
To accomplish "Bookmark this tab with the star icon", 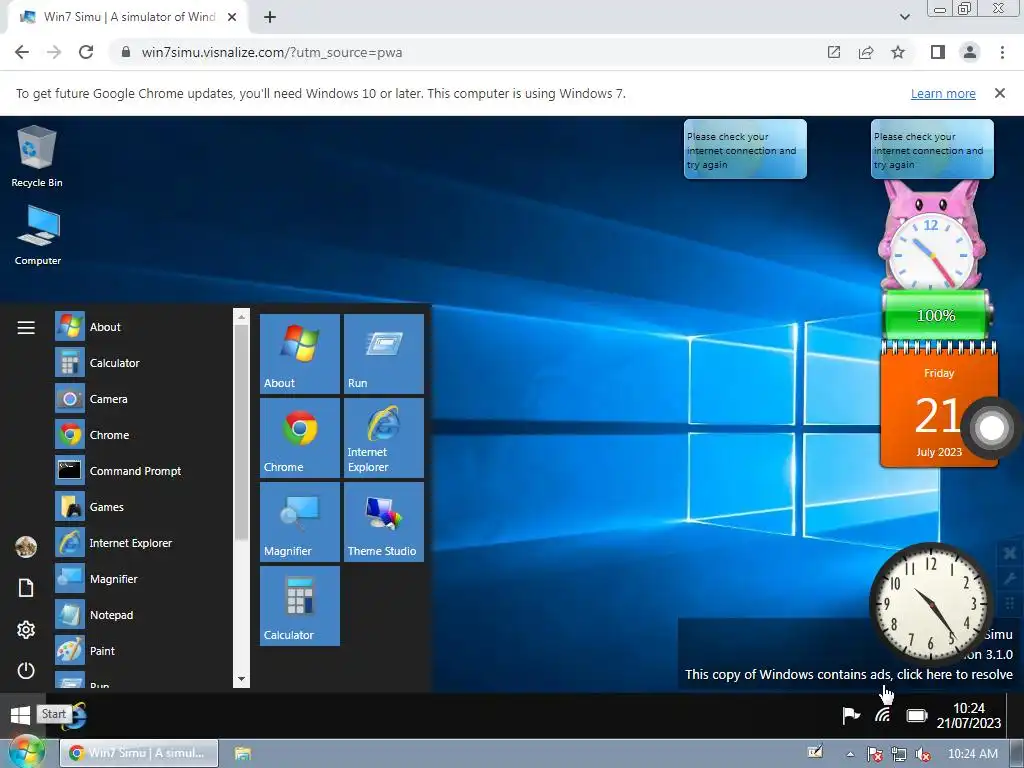I will coord(898,52).
